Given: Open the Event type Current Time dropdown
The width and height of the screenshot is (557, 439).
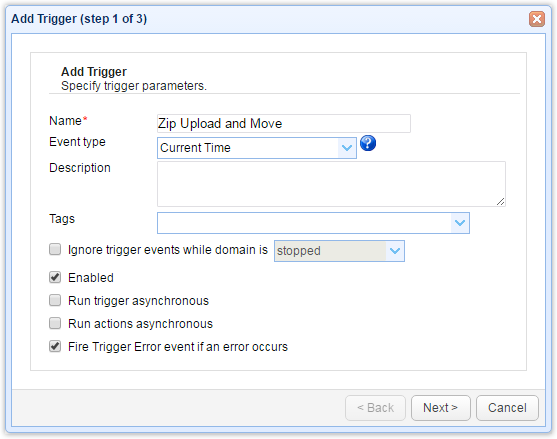Looking at the screenshot, I should (x=257, y=148).
